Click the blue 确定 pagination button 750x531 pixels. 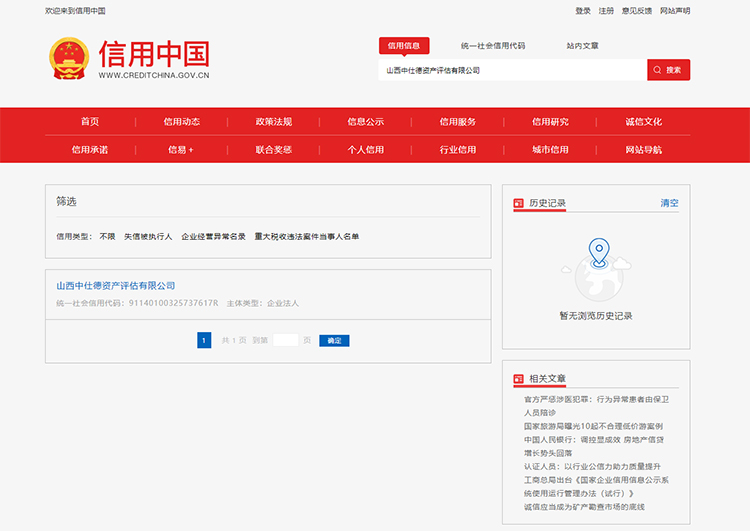[x=334, y=341]
